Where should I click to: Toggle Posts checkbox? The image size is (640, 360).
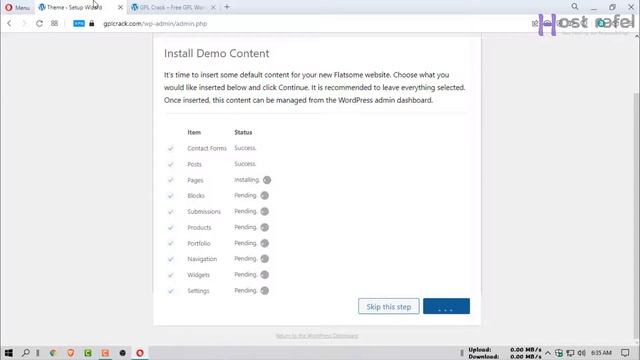(171, 164)
